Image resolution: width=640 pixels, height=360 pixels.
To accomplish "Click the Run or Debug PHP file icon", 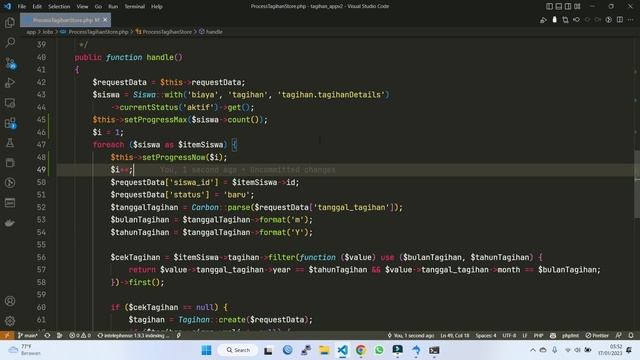I will pyautogui.click(x=543, y=20).
